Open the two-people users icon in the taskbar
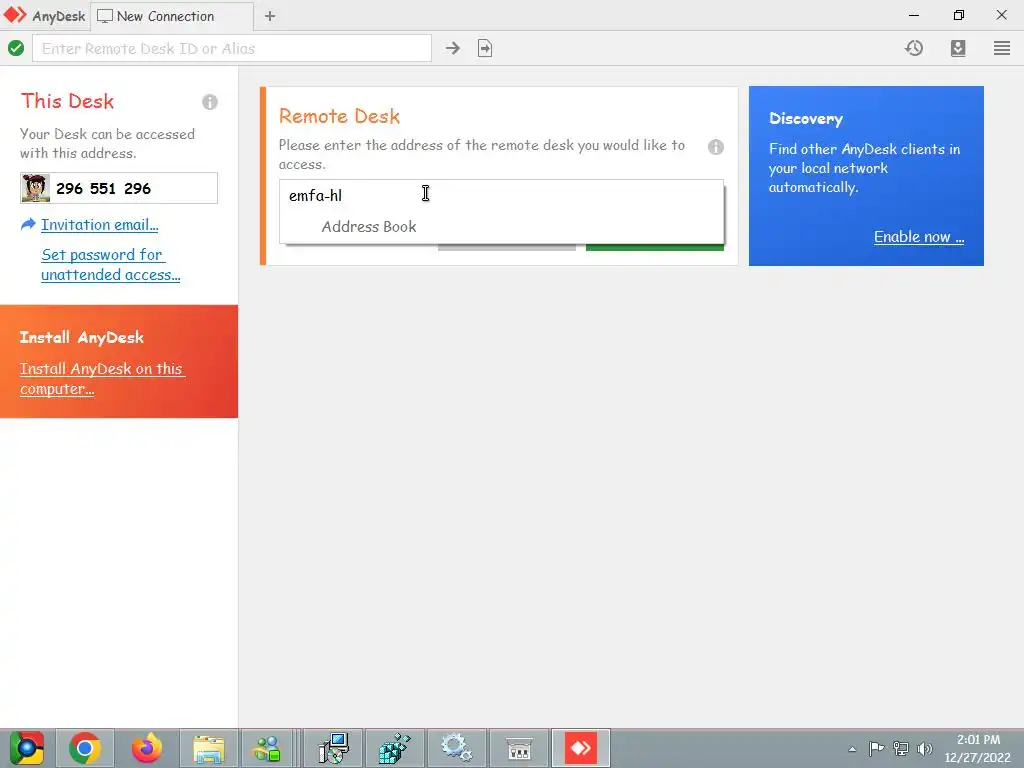1024x768 pixels. [x=267, y=748]
